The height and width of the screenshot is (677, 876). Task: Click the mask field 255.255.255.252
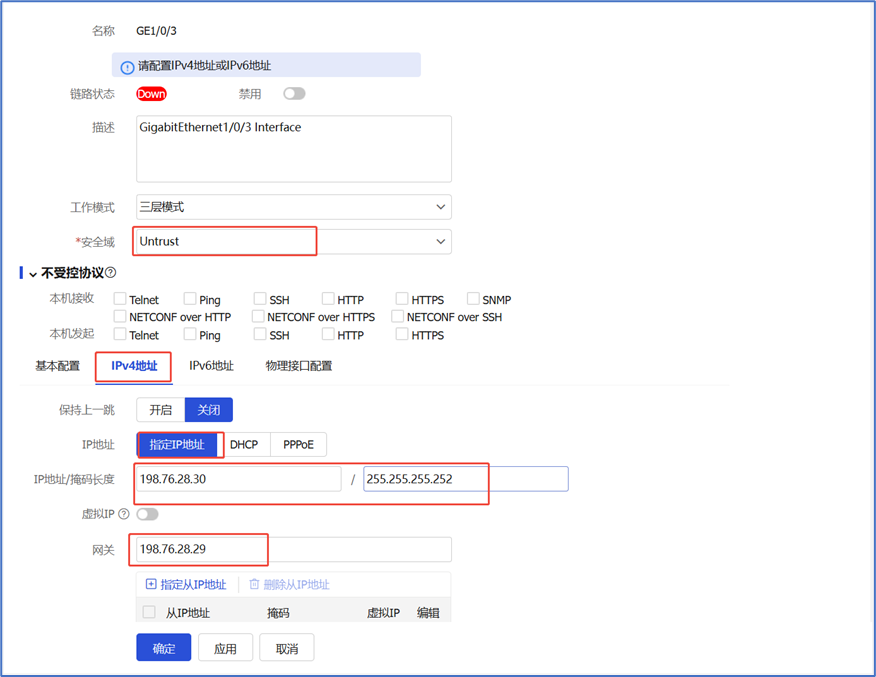(466, 479)
